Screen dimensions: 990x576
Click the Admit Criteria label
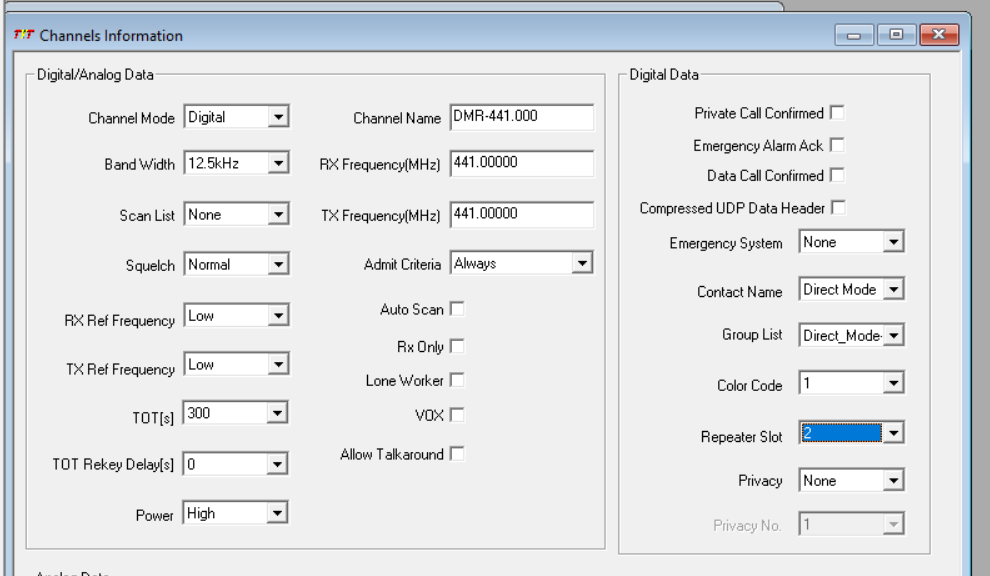(402, 265)
